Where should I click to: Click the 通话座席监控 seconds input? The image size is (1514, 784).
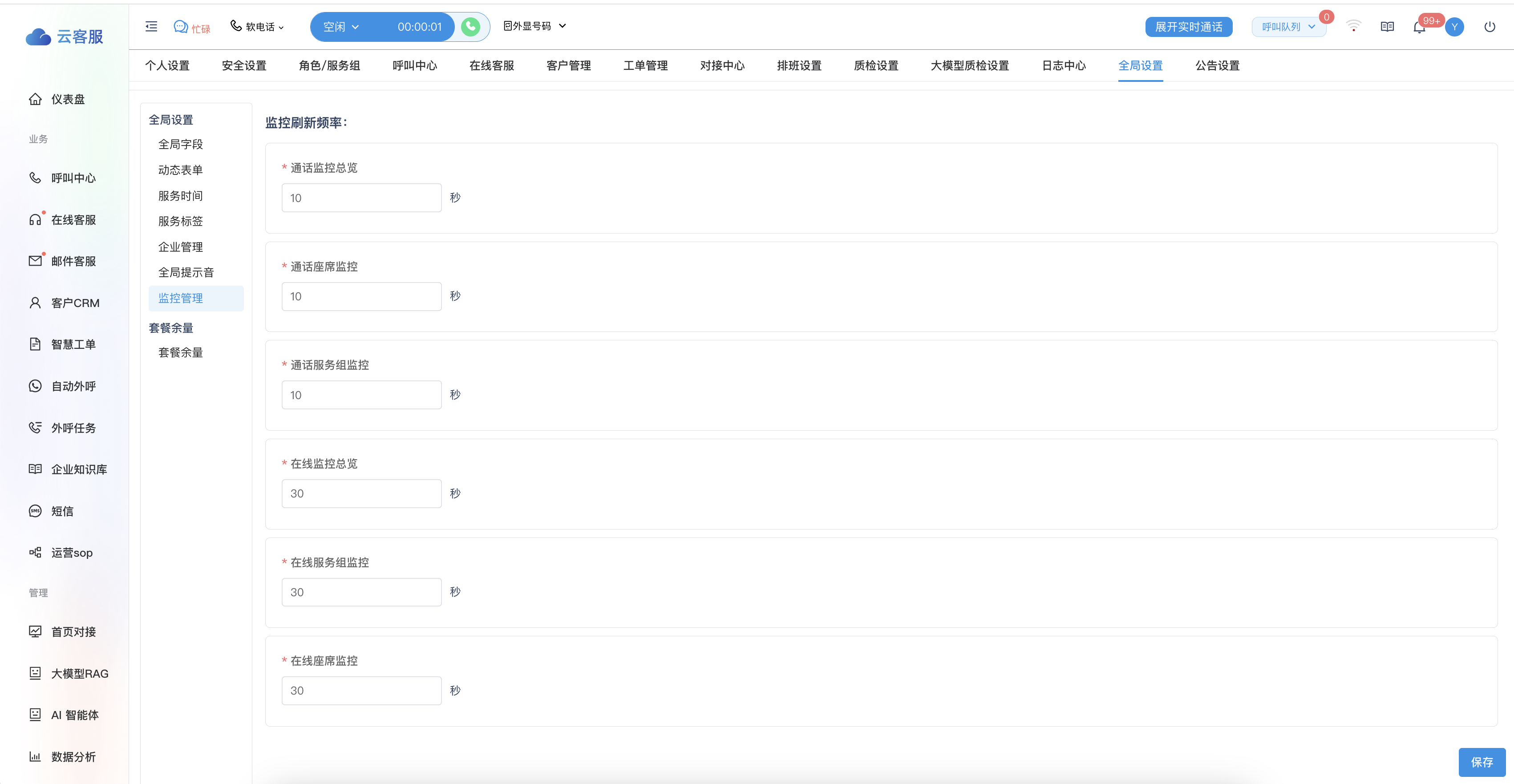(x=361, y=296)
